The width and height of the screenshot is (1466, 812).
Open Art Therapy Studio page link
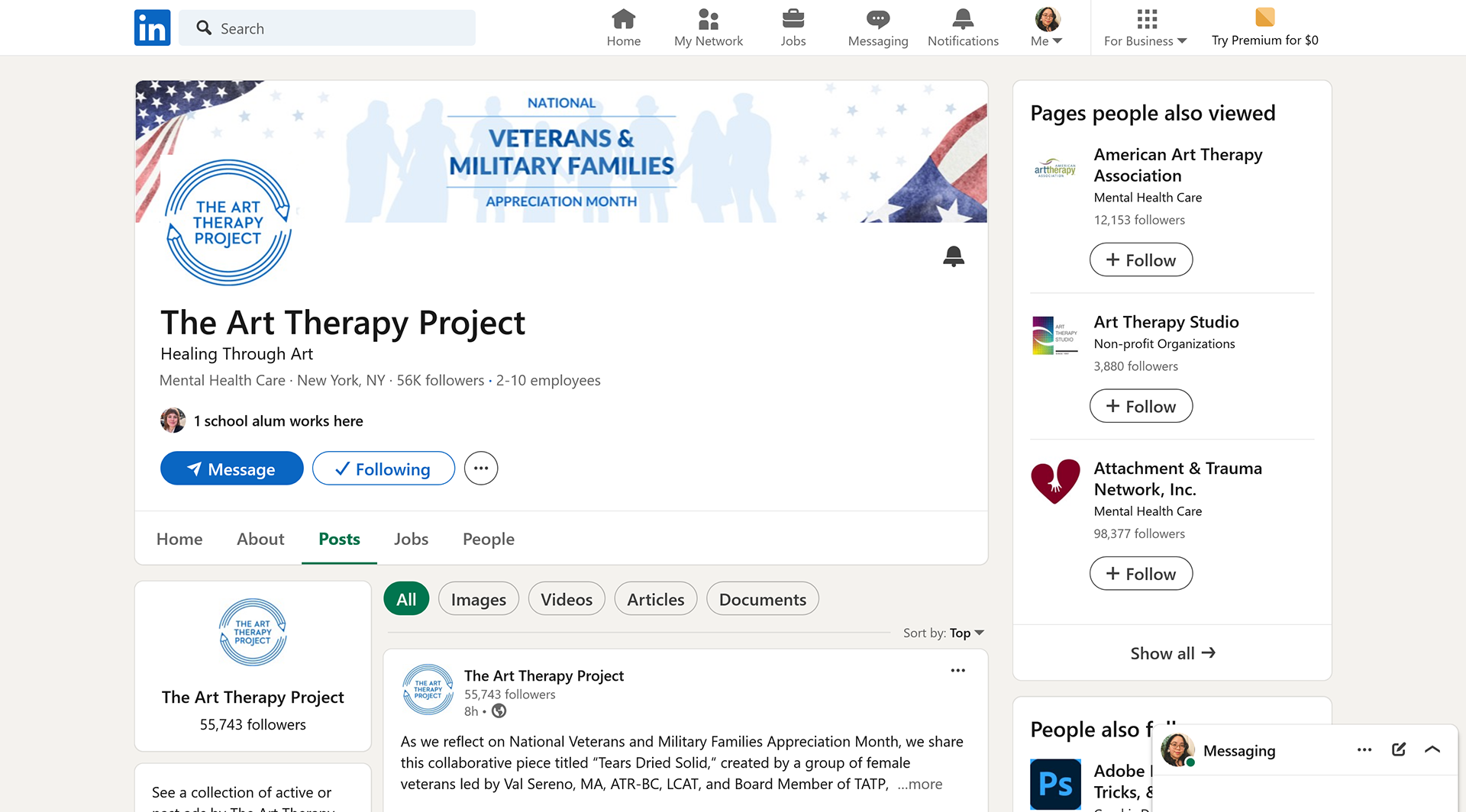coord(1166,322)
